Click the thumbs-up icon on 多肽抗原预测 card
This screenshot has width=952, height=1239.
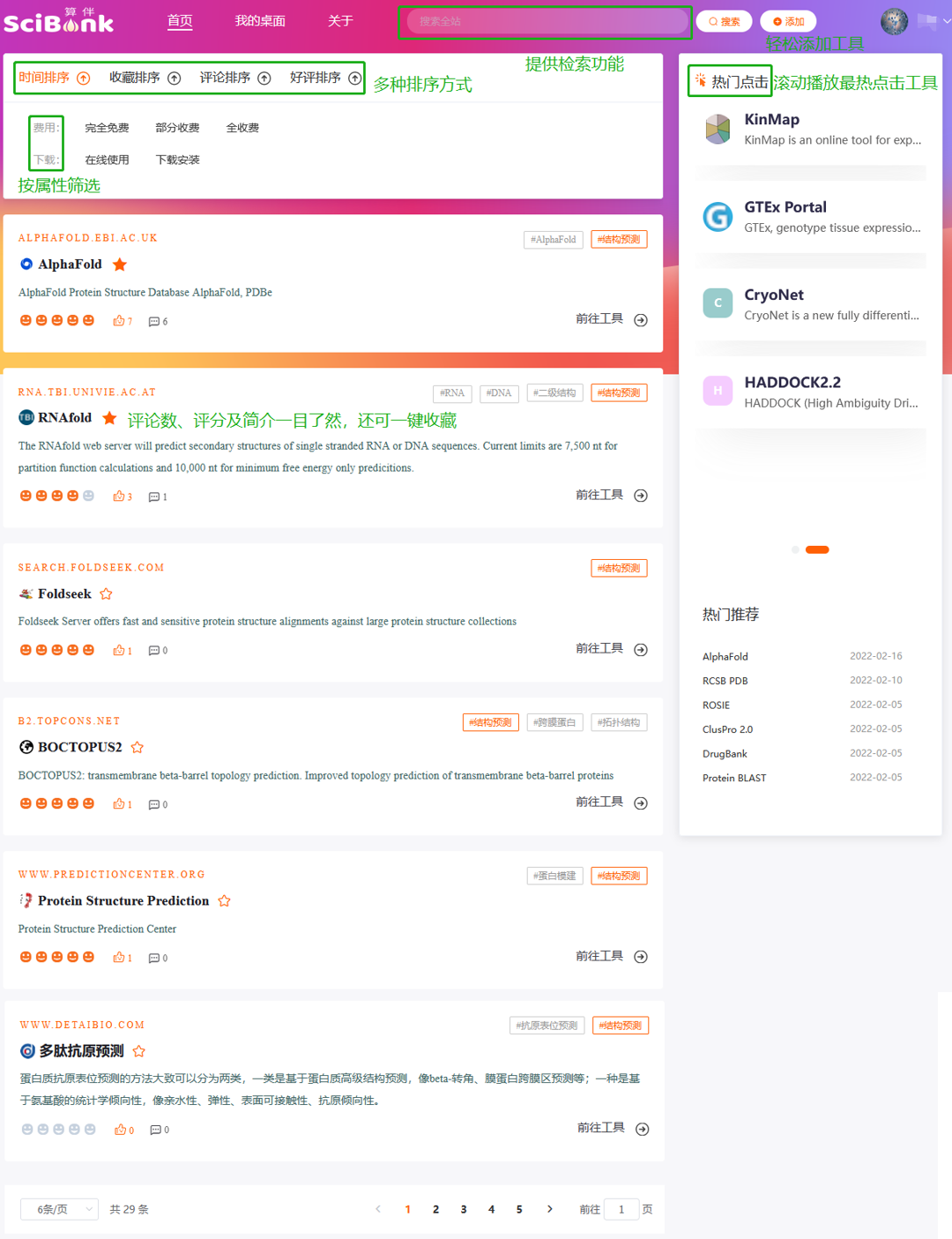(x=120, y=1130)
